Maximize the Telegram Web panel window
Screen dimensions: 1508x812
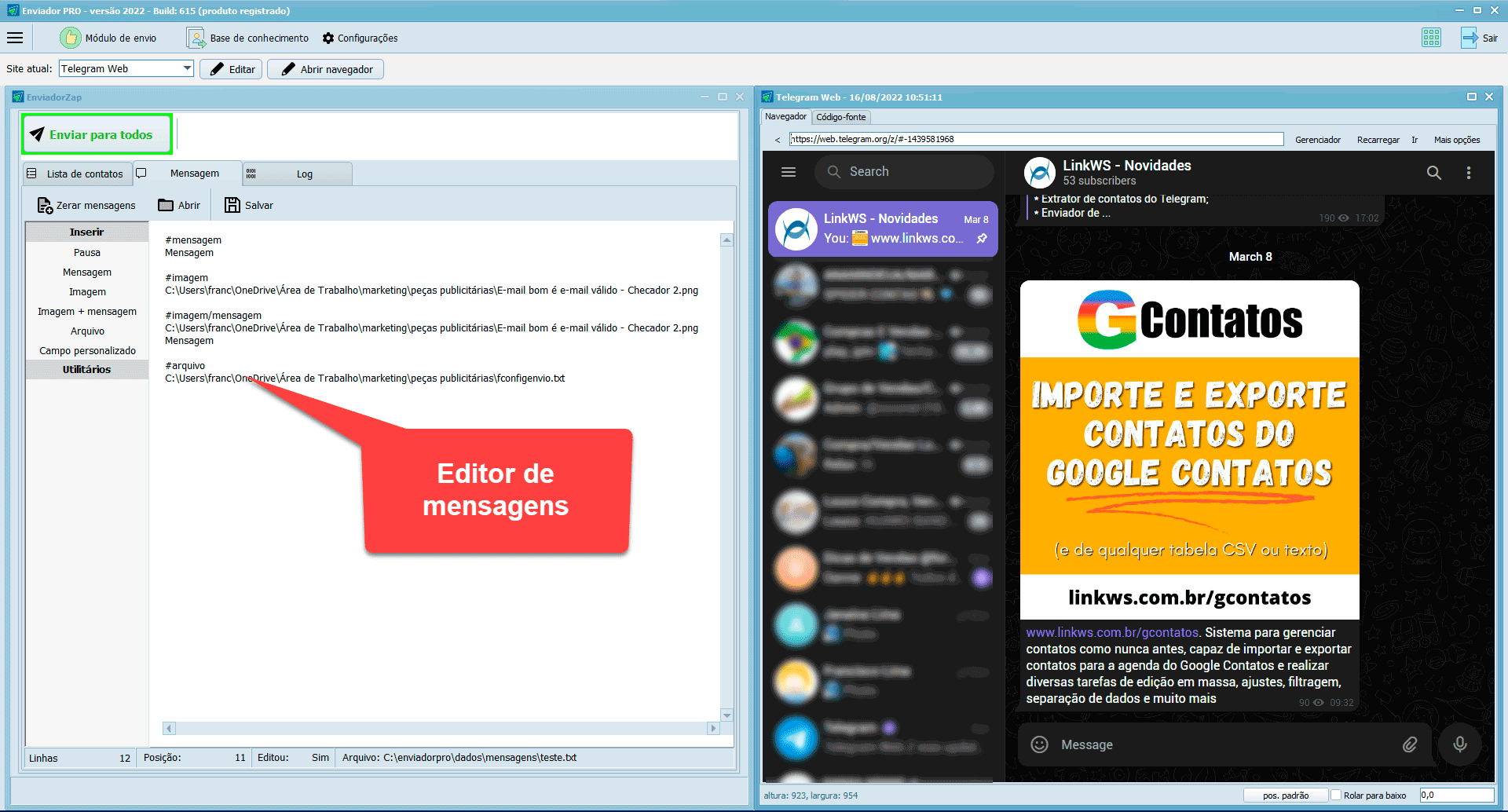point(1471,97)
